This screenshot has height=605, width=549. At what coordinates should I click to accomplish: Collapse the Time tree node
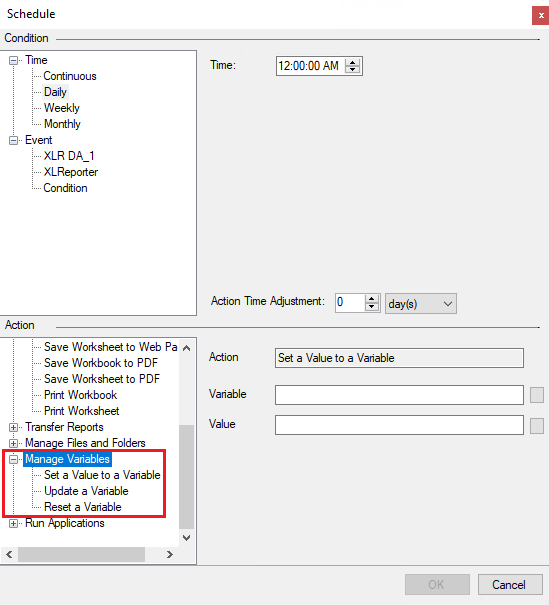14,60
